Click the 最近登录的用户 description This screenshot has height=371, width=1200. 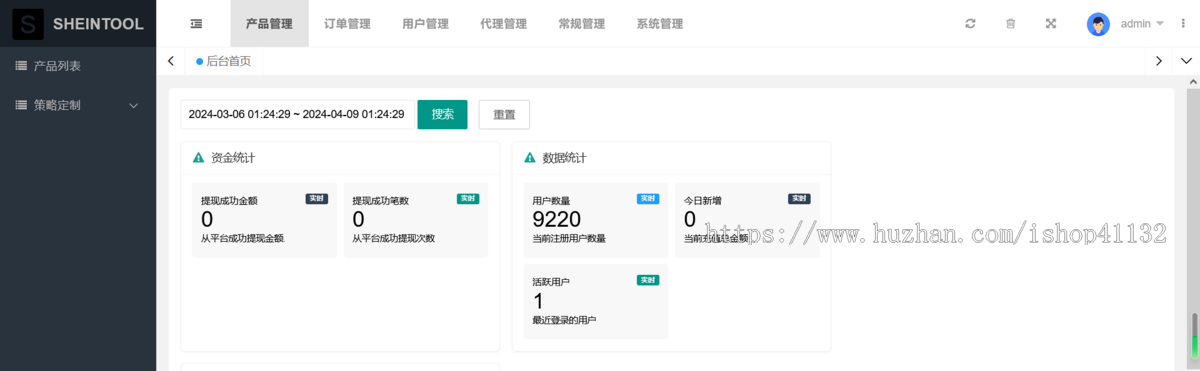click(564, 320)
